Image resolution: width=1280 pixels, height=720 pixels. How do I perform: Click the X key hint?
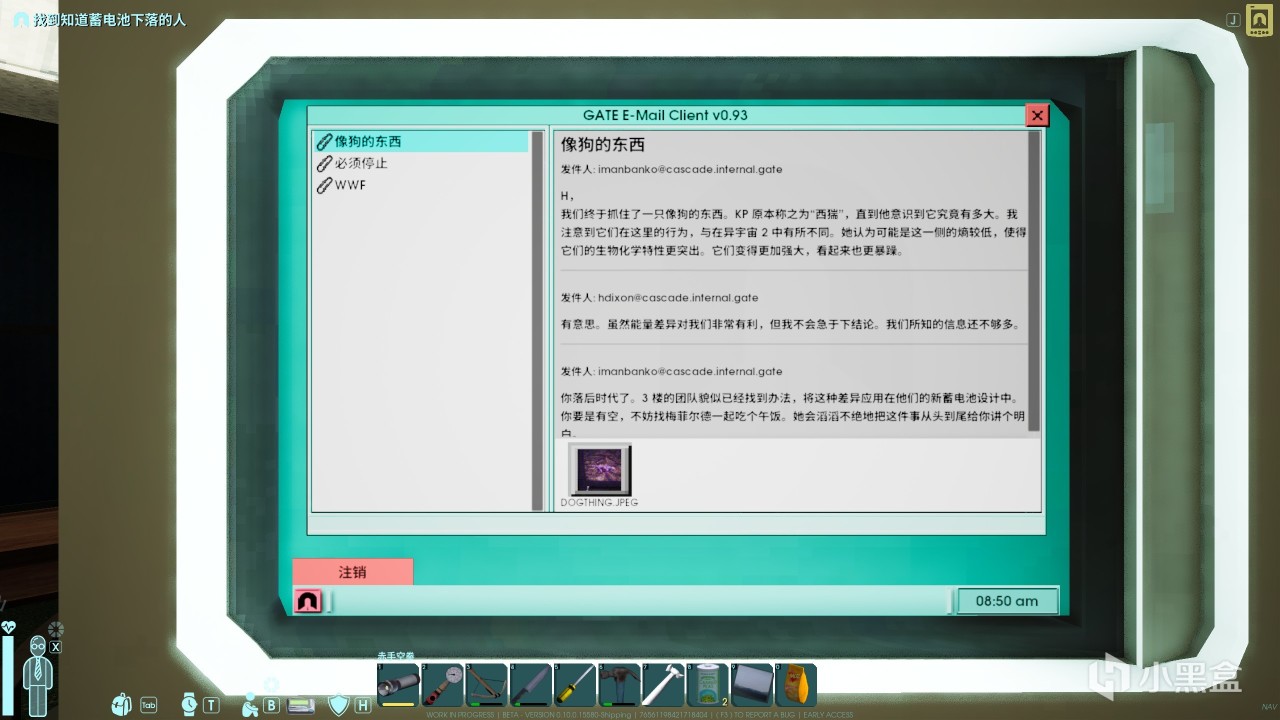coord(56,647)
